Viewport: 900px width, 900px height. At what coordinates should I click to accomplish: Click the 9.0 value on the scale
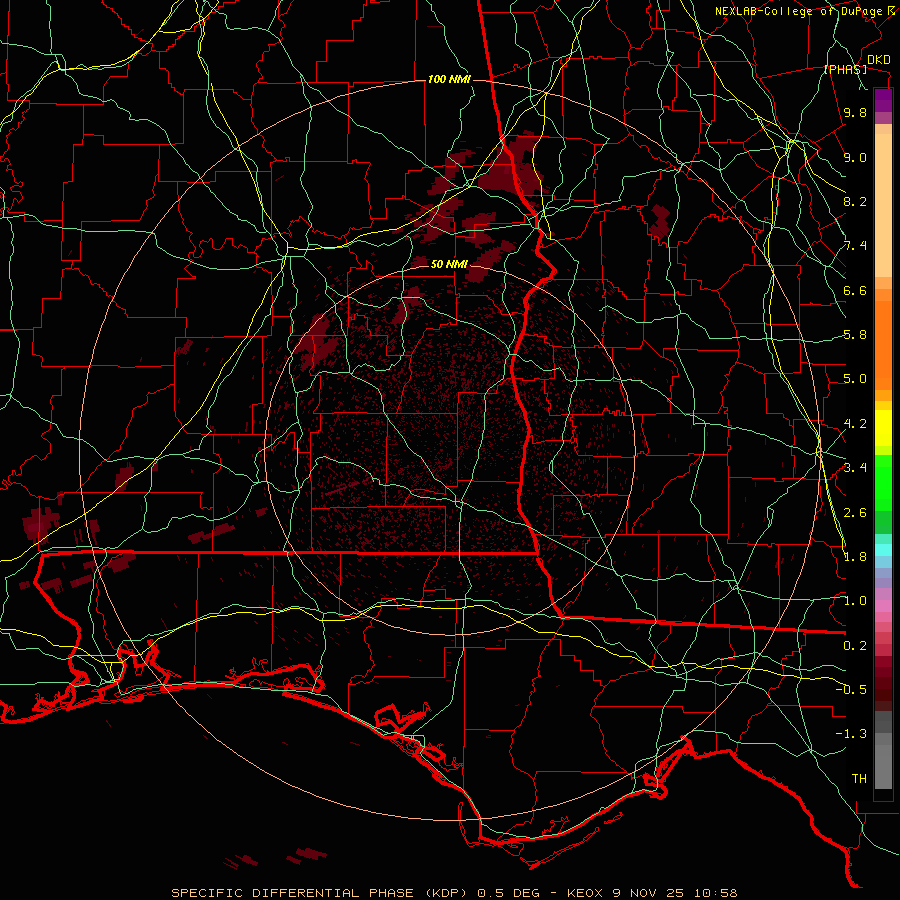(x=855, y=157)
